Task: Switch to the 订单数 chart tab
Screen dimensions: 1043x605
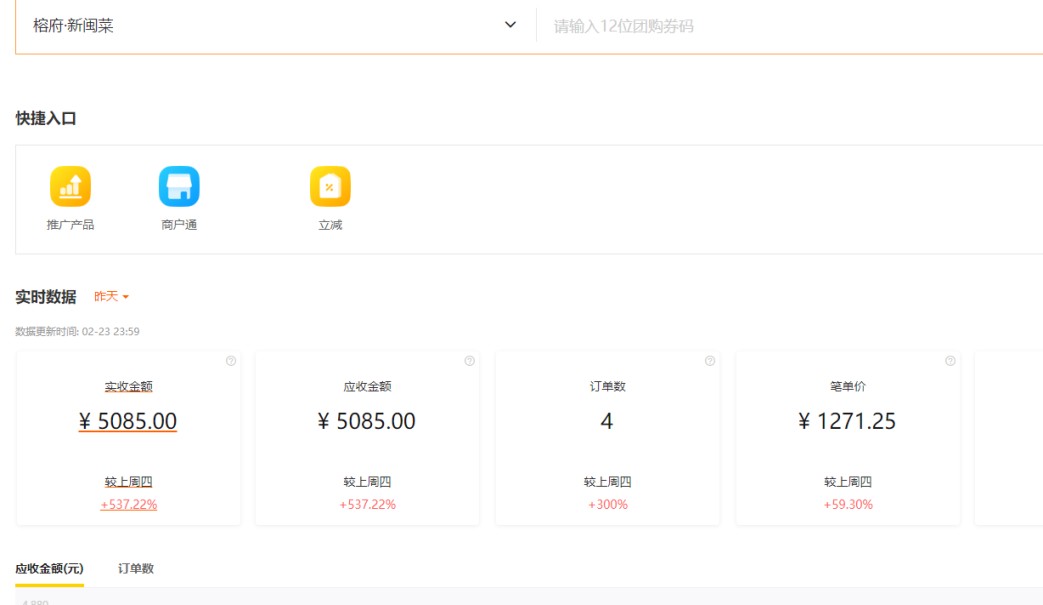Action: pos(136,569)
